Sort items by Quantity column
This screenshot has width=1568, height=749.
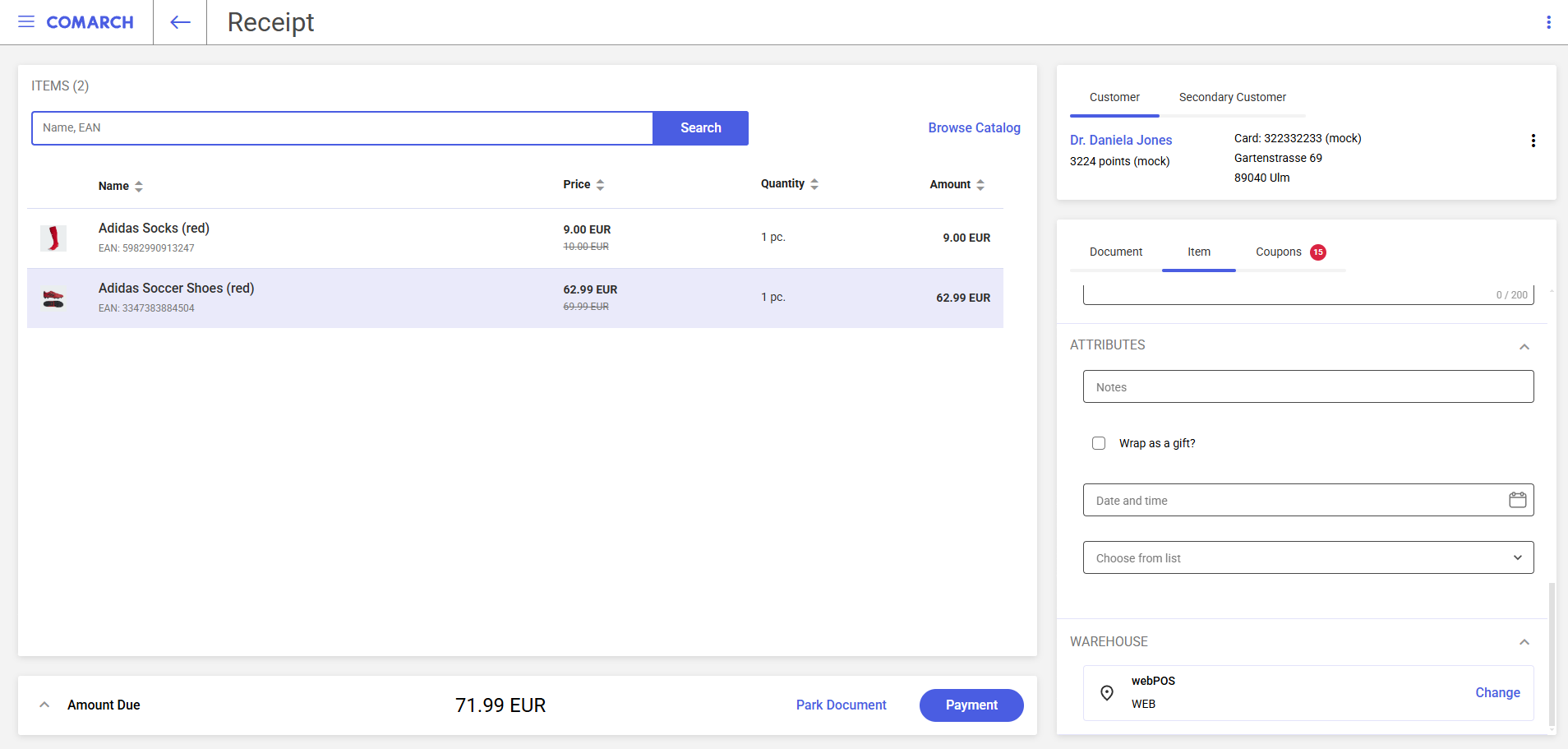[789, 183]
